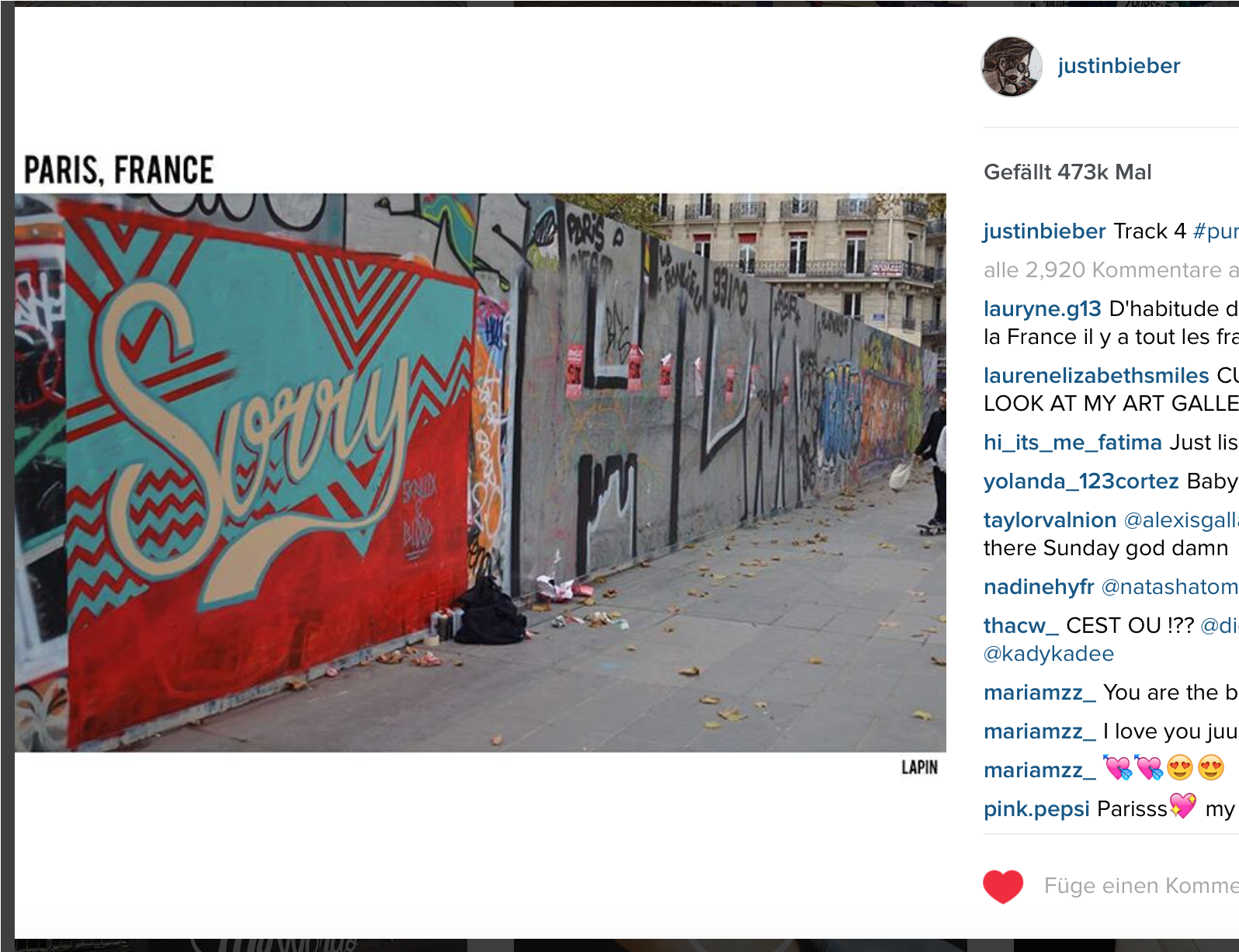This screenshot has height=952, width=1239.
Task: Open the #pur hashtag in caption
Action: 1216,231
